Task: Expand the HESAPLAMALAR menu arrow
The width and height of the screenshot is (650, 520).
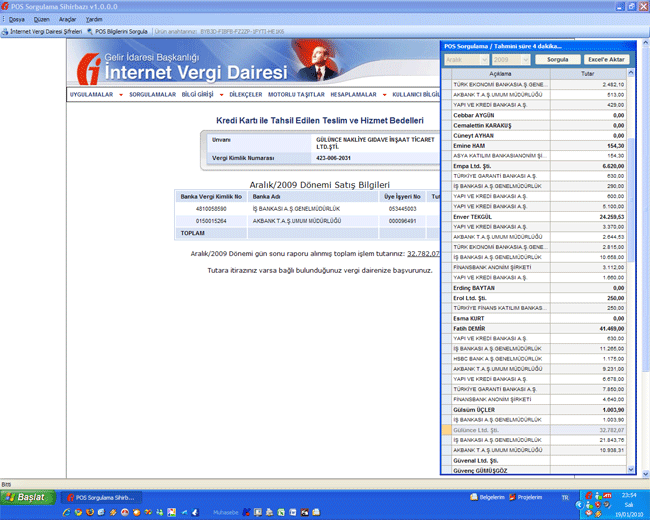Action: pyautogui.click(x=384, y=95)
